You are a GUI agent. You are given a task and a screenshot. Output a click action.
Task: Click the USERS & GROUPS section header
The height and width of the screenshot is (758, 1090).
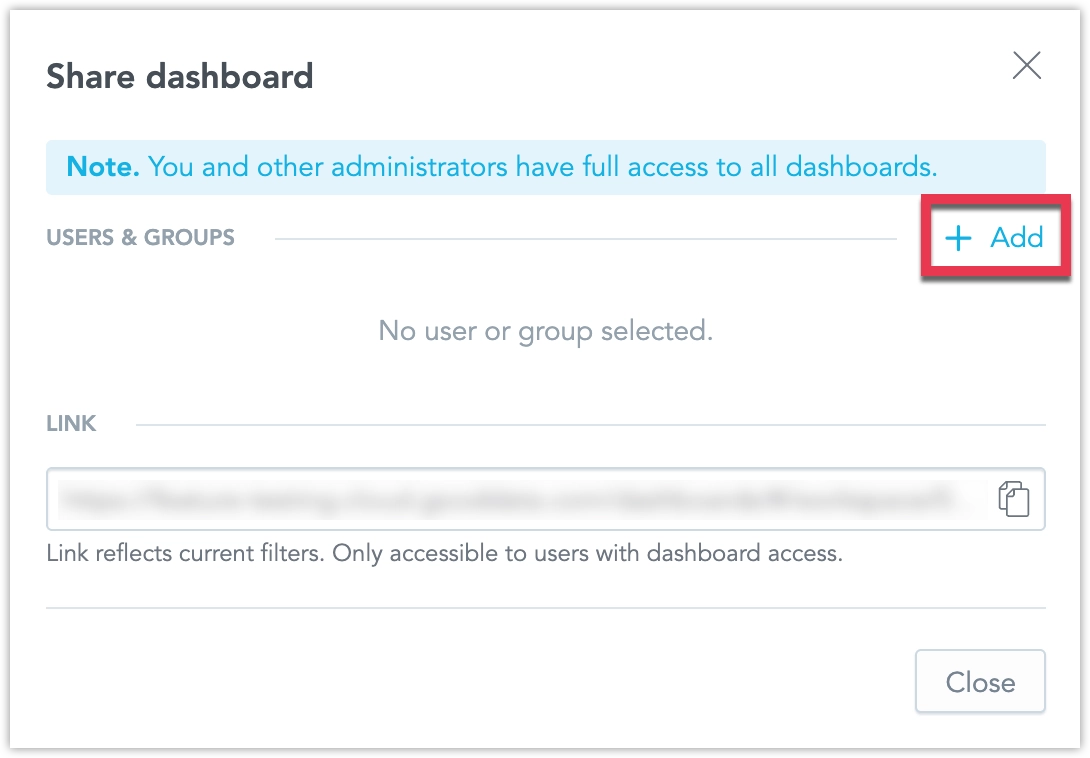pyautogui.click(x=140, y=237)
